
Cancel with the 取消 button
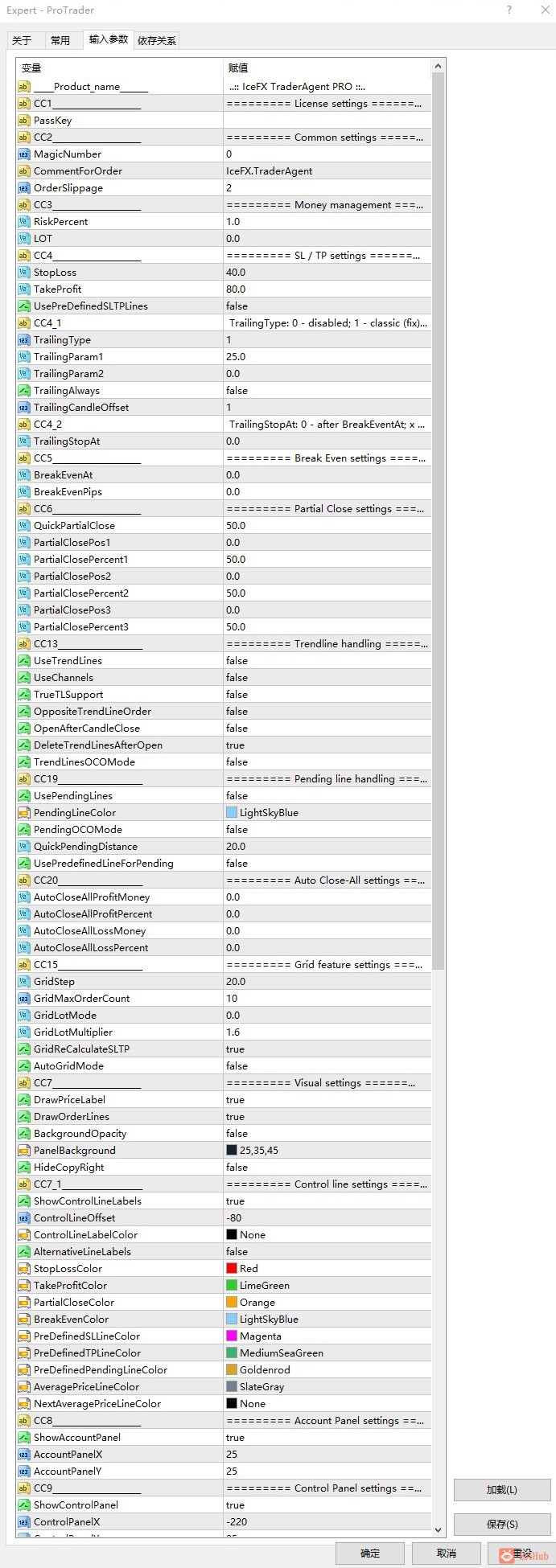tap(447, 1554)
